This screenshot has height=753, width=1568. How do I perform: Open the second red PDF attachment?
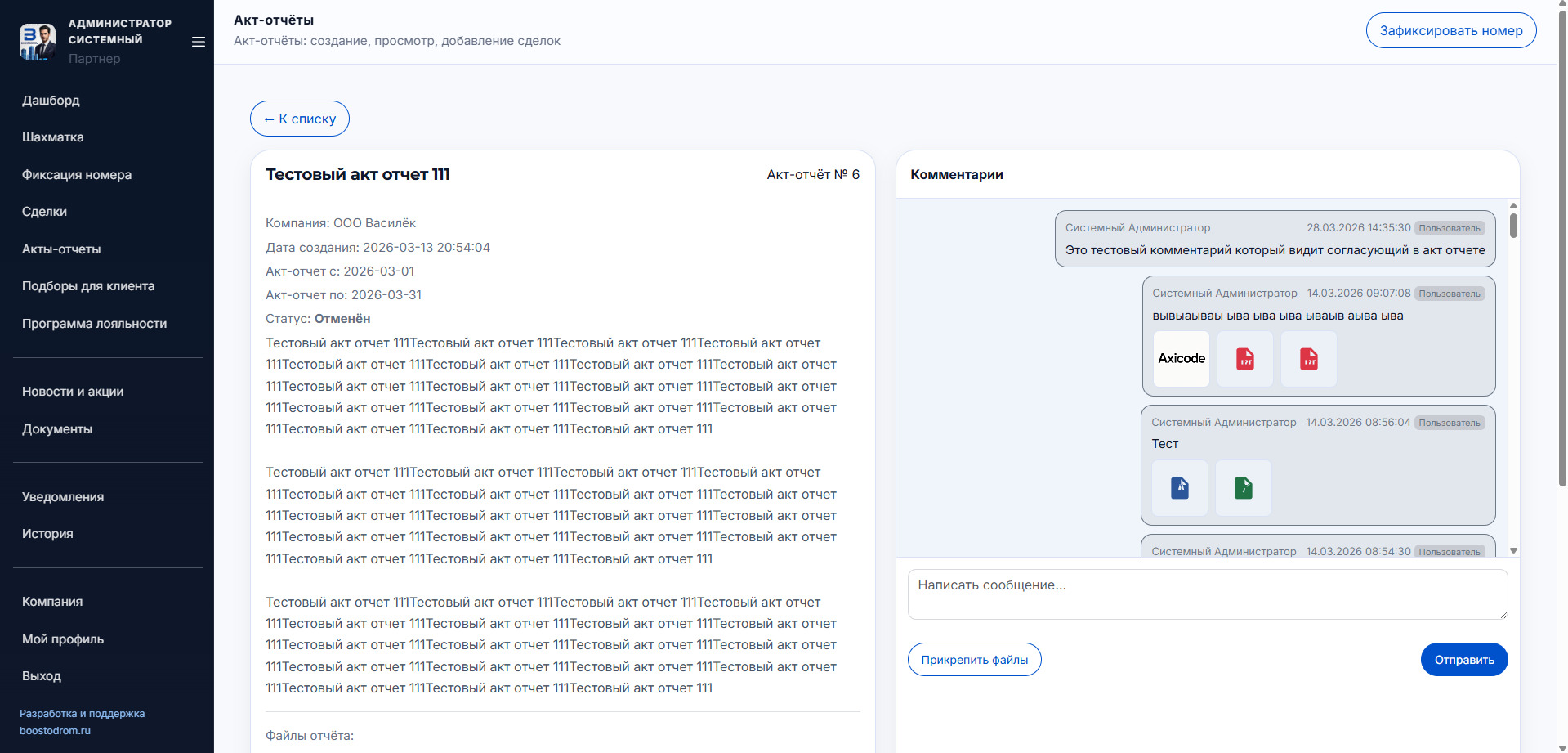(1308, 359)
